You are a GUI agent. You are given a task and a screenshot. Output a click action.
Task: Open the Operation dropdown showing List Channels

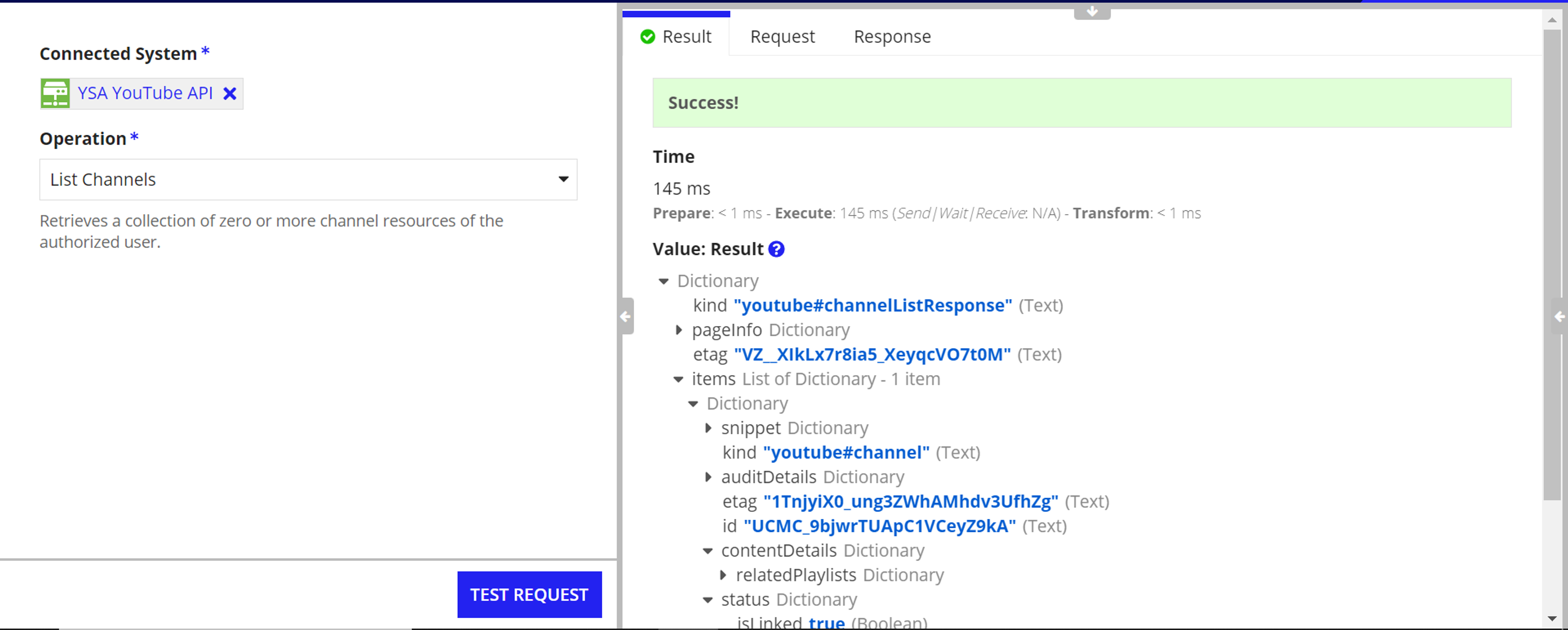308,179
